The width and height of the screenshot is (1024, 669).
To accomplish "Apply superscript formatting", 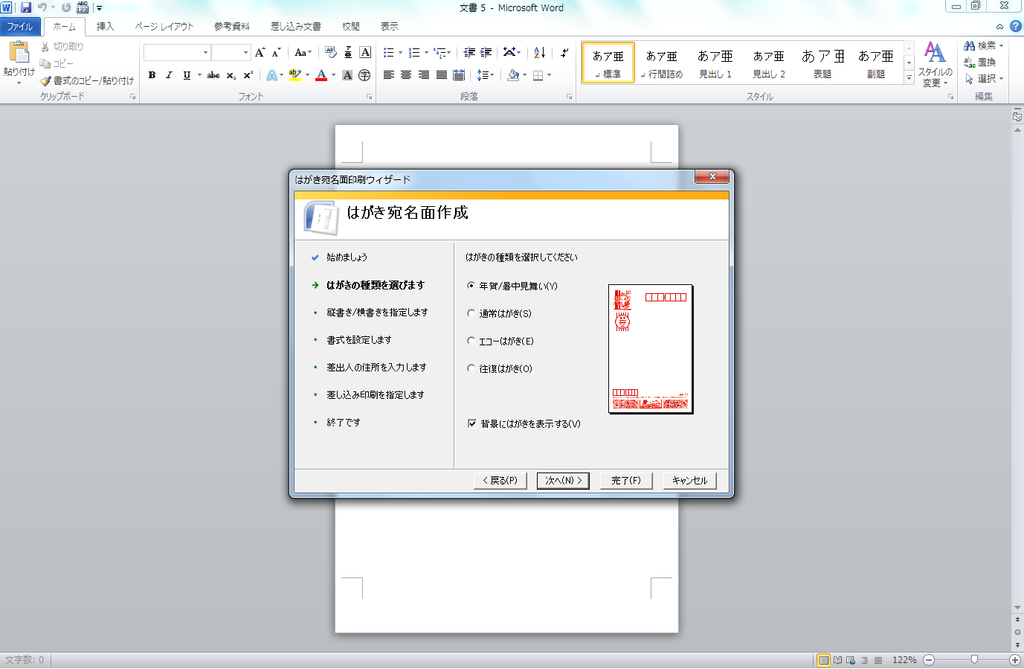I will [x=248, y=75].
